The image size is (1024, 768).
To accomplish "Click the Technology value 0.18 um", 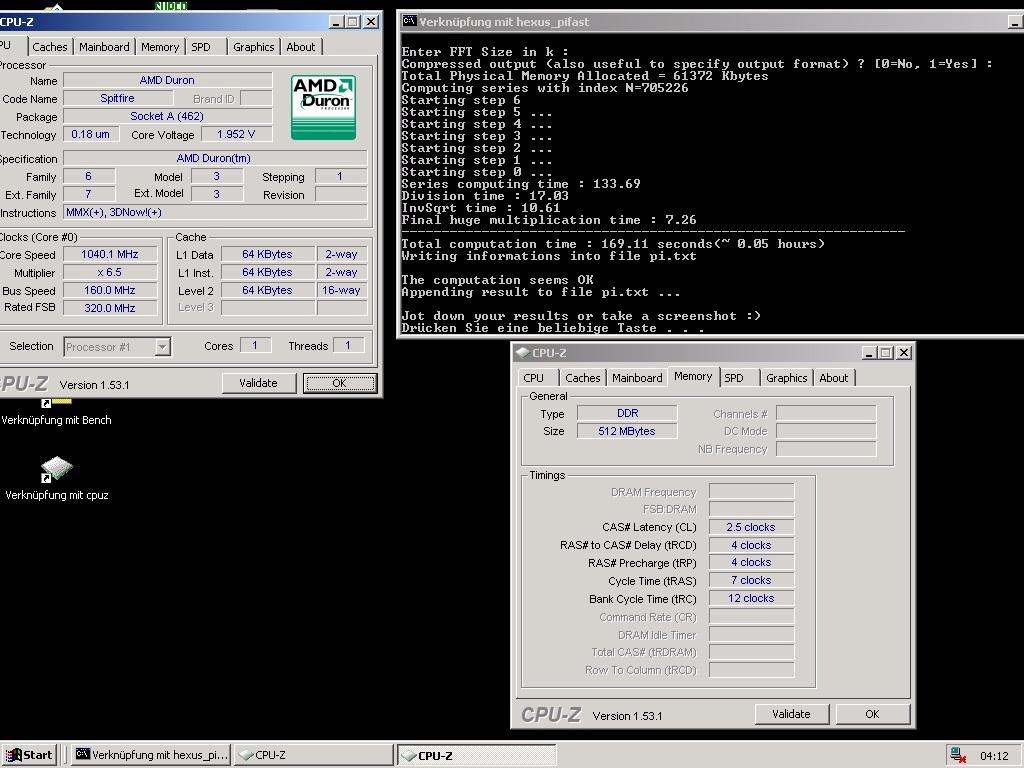I will point(91,135).
